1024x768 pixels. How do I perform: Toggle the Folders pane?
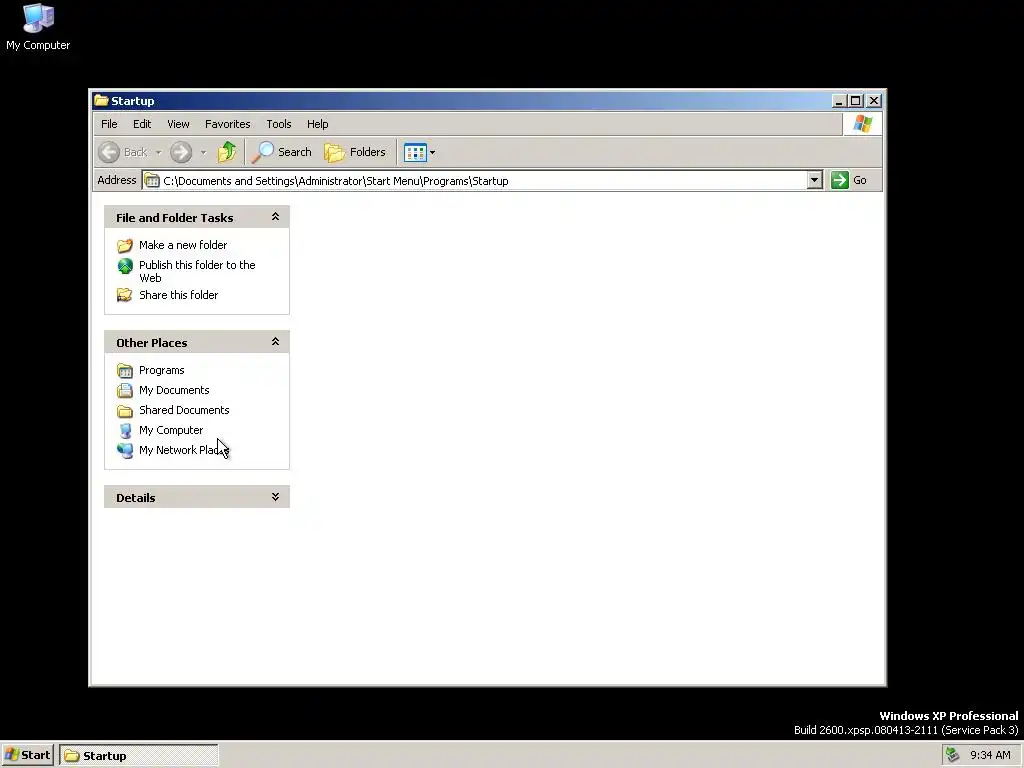point(355,152)
